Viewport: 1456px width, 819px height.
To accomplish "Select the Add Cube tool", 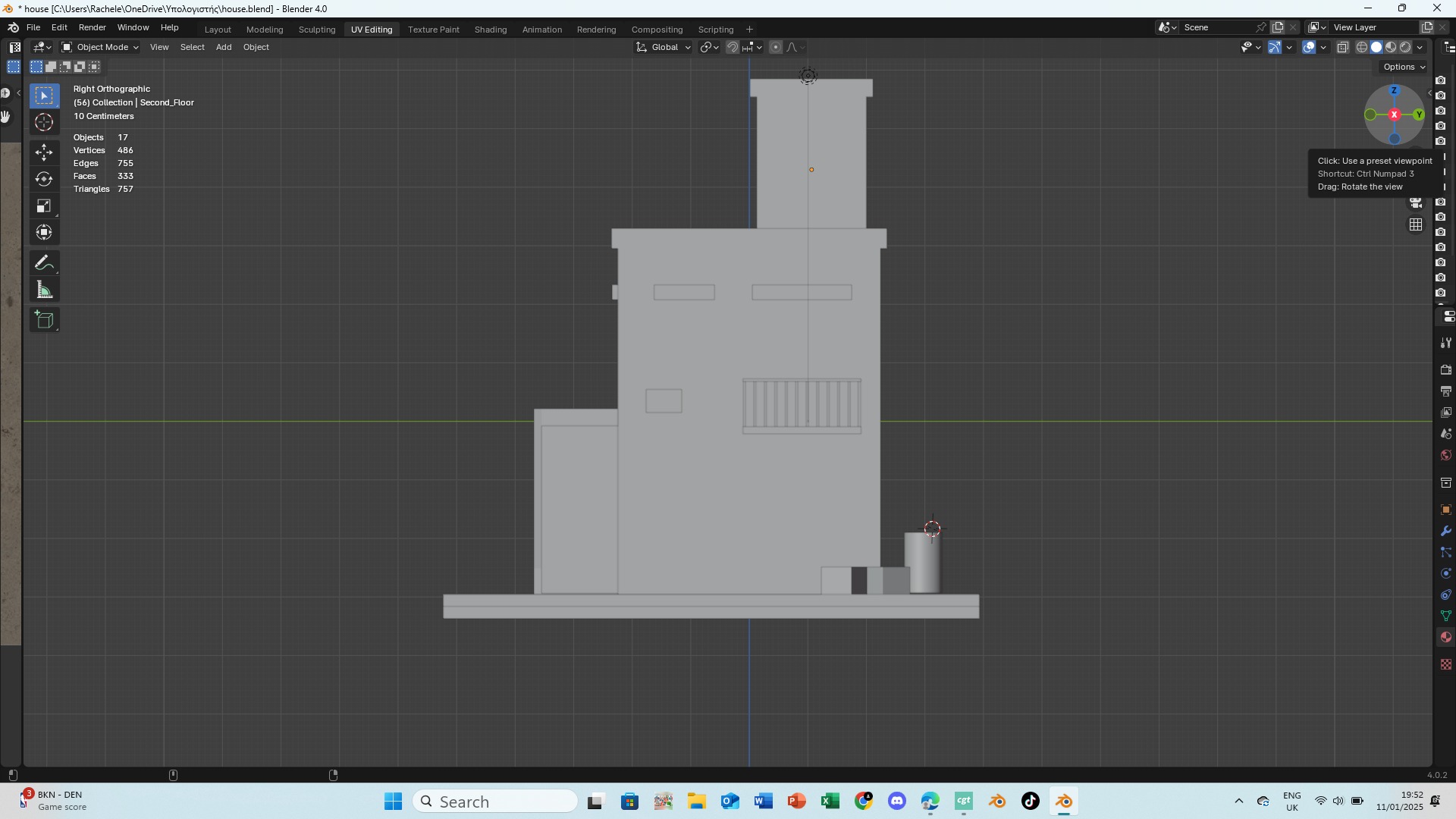I will tap(44, 319).
